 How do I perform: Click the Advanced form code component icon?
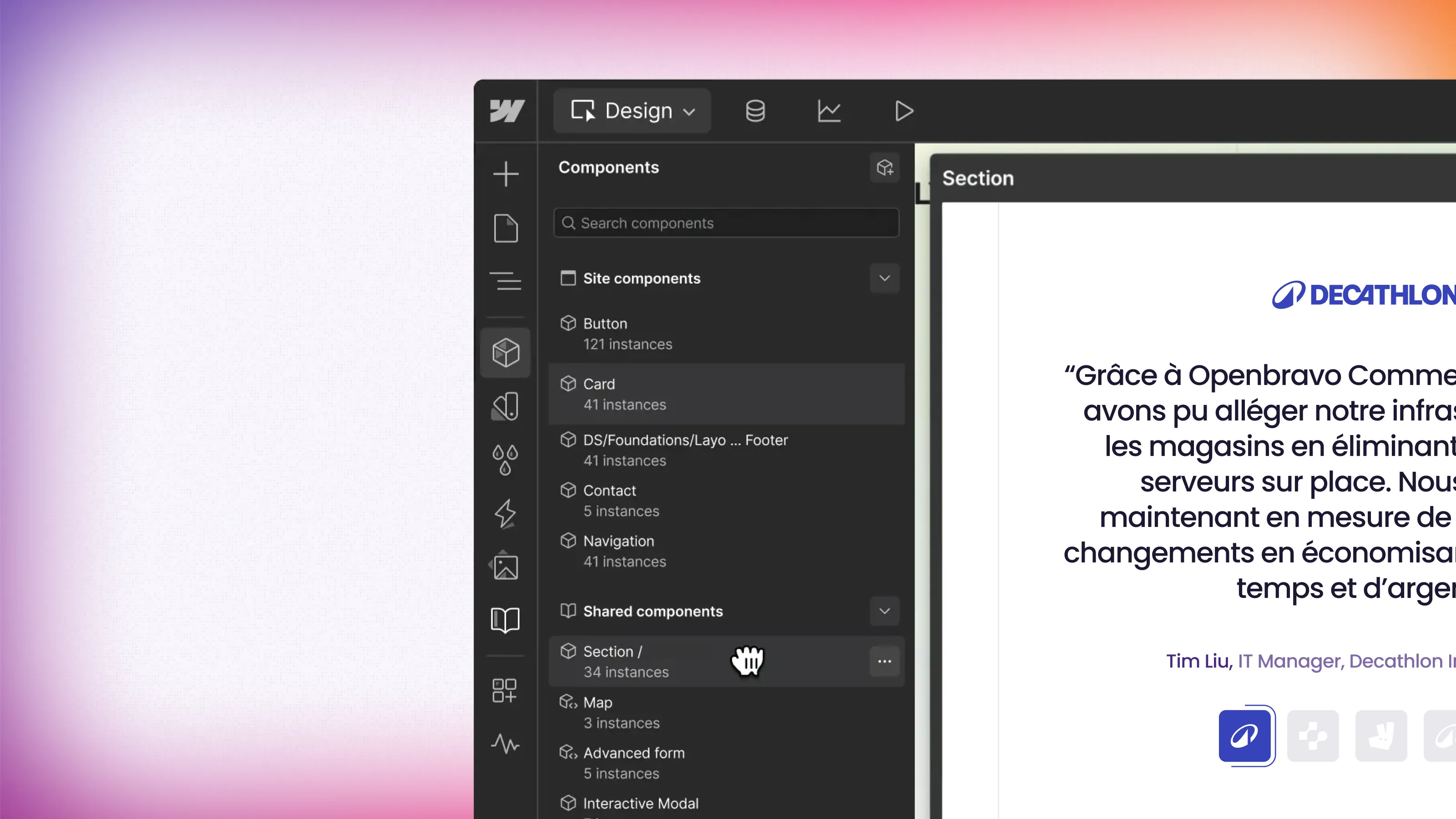[568, 752]
